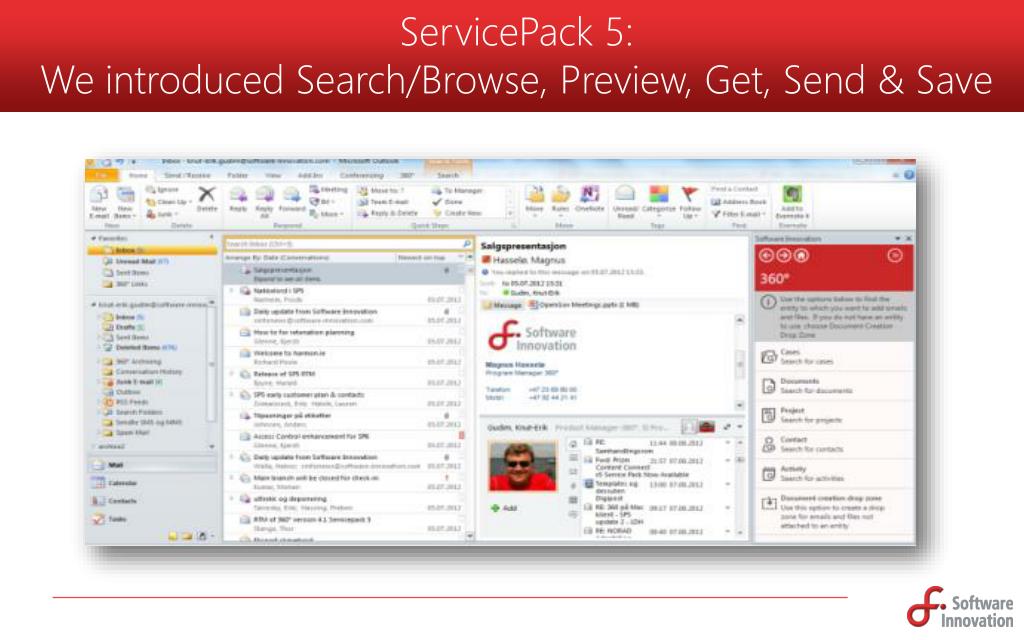Open the Follow Up flag dropdown
This screenshot has height=640, width=1024.
coord(690,202)
